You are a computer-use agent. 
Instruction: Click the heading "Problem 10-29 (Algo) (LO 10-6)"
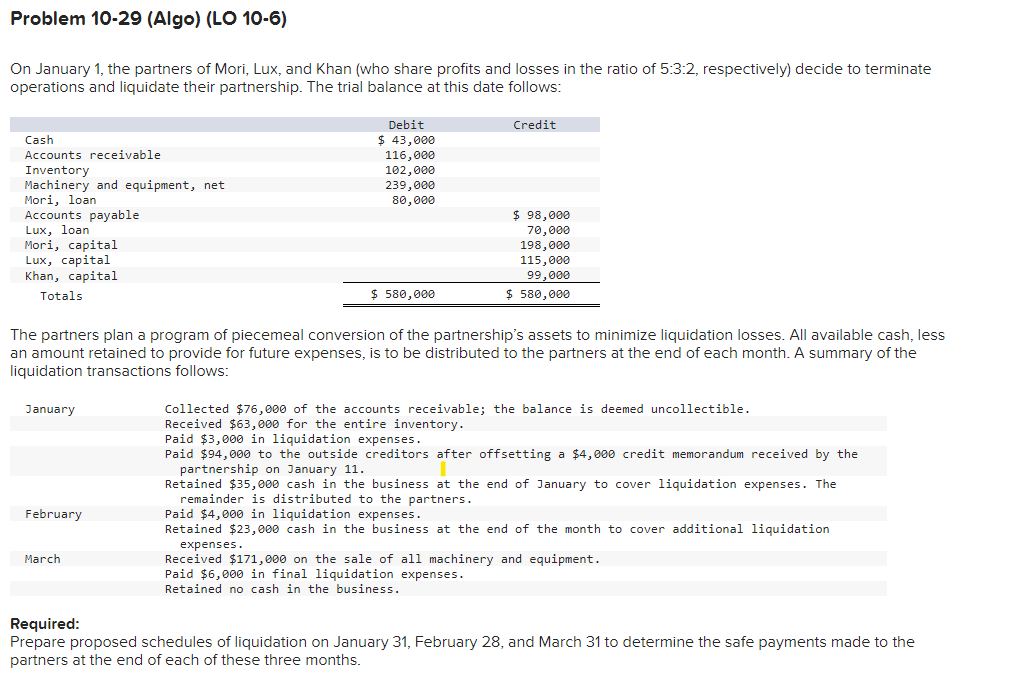(148, 18)
